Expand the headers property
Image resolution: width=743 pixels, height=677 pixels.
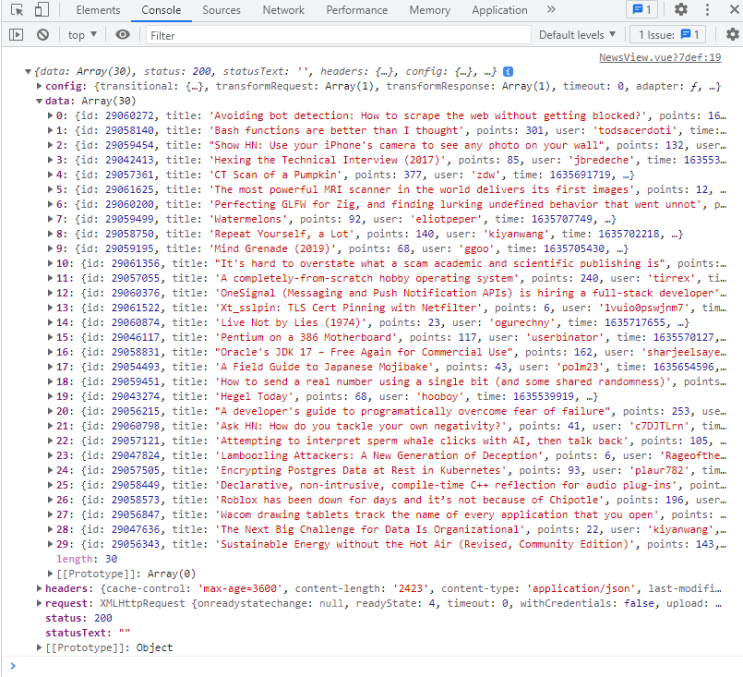(39, 588)
